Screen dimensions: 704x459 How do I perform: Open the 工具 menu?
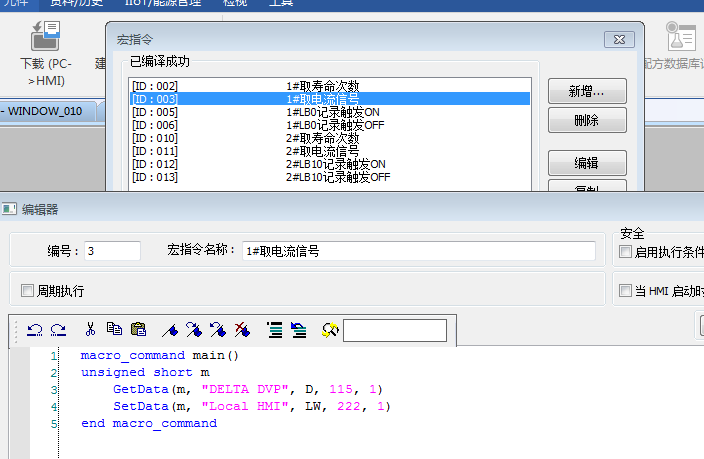[x=282, y=3]
